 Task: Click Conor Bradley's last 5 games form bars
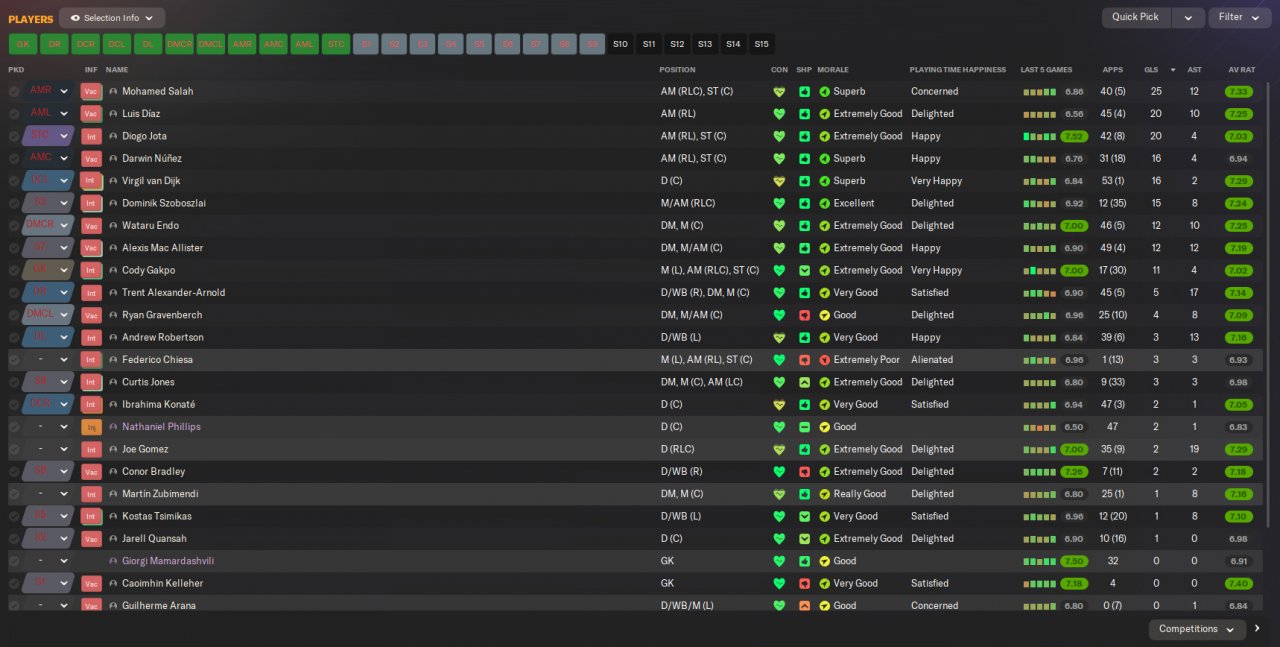tap(1039, 472)
